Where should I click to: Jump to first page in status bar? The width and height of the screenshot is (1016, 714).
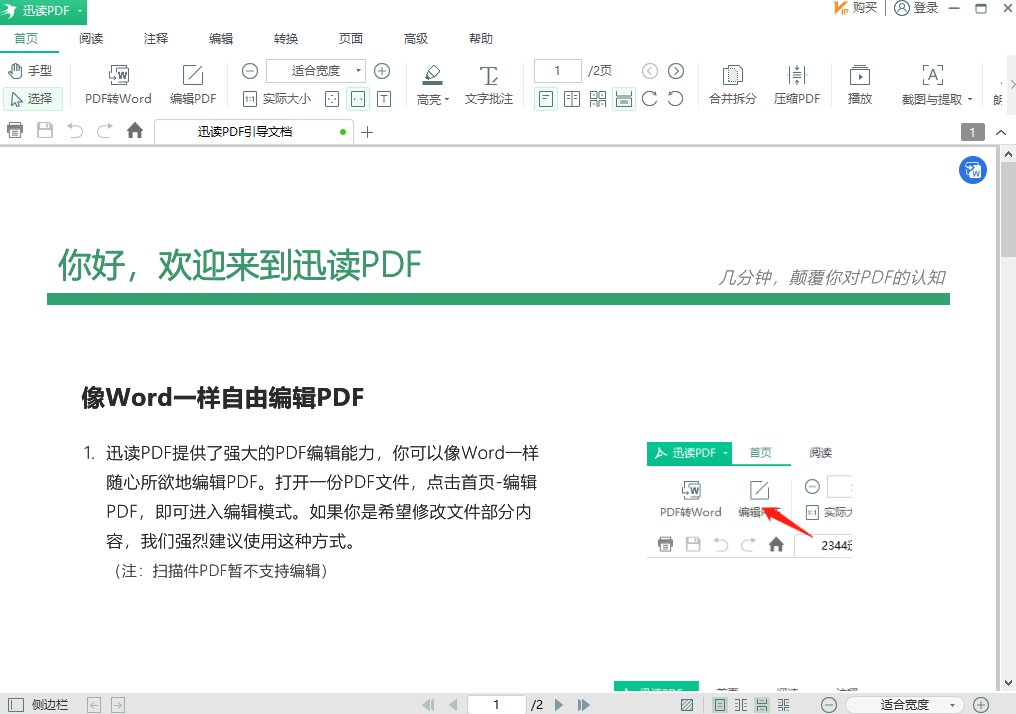[428, 704]
